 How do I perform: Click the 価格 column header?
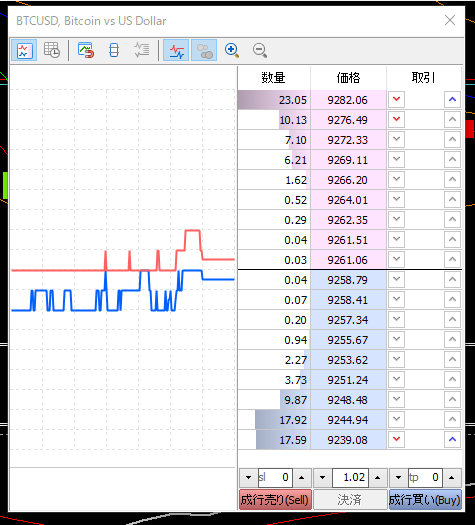point(348,78)
